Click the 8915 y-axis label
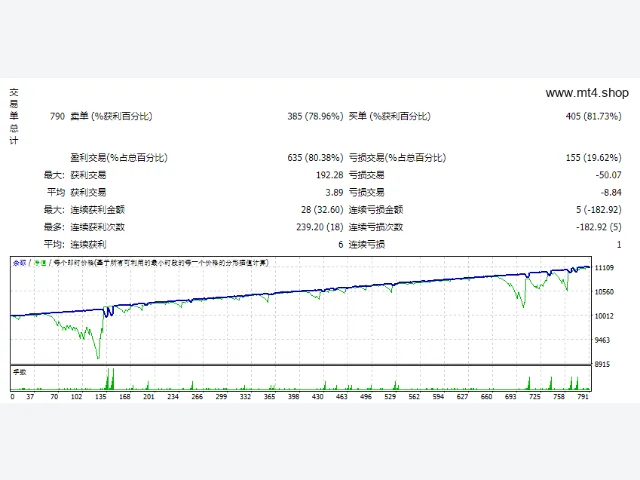Viewport: 640px width, 480px height. pos(602,364)
